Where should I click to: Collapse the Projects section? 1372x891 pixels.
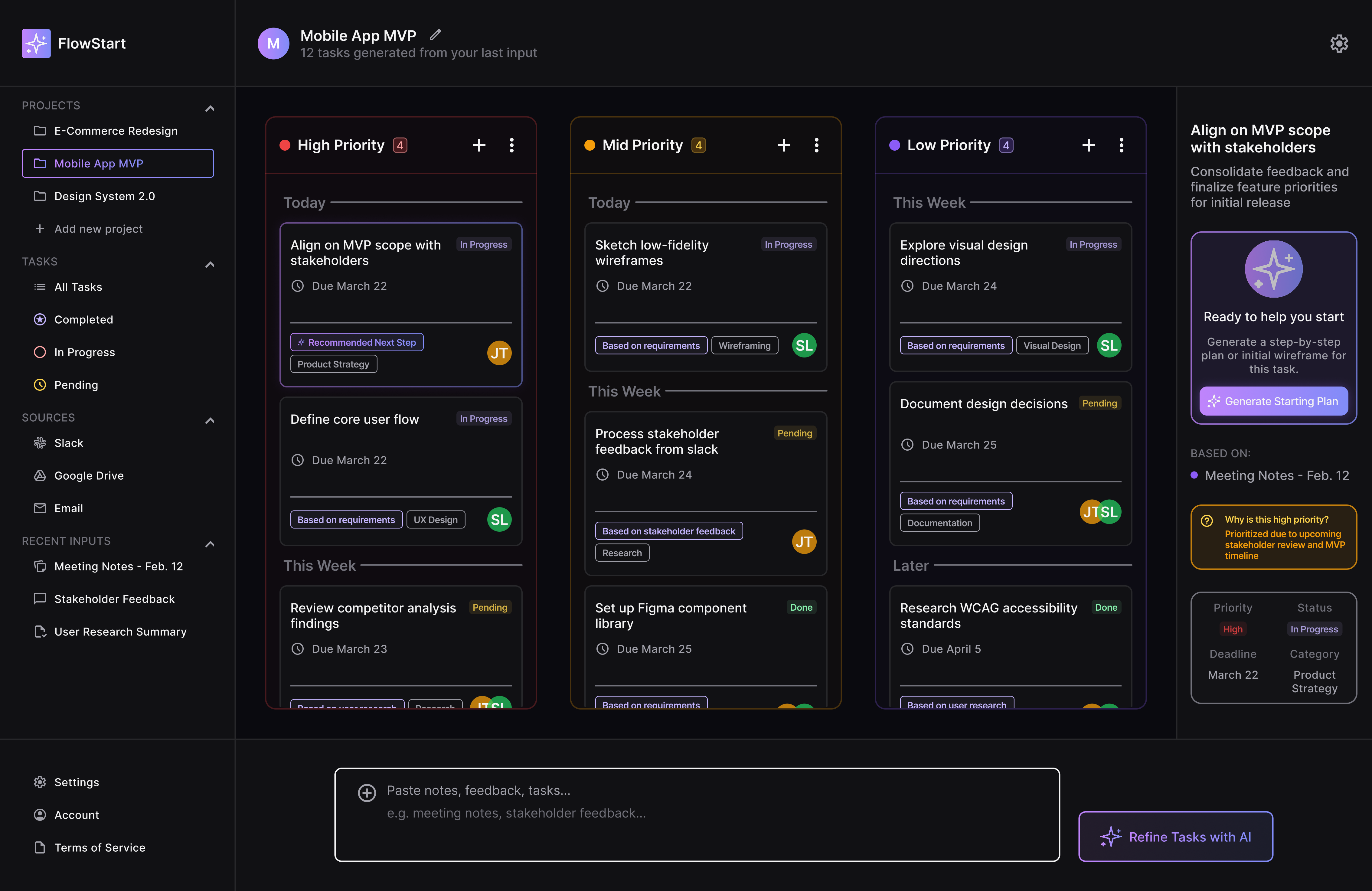coord(210,108)
